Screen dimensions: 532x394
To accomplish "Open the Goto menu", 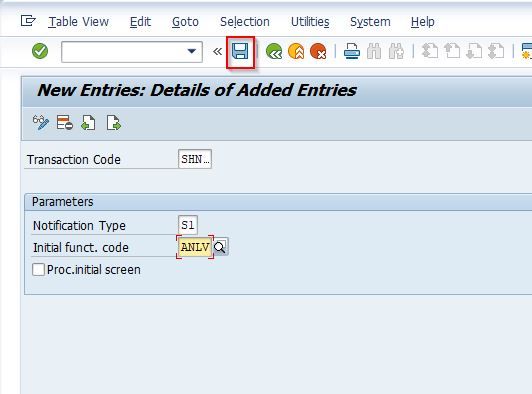I will tap(185, 22).
